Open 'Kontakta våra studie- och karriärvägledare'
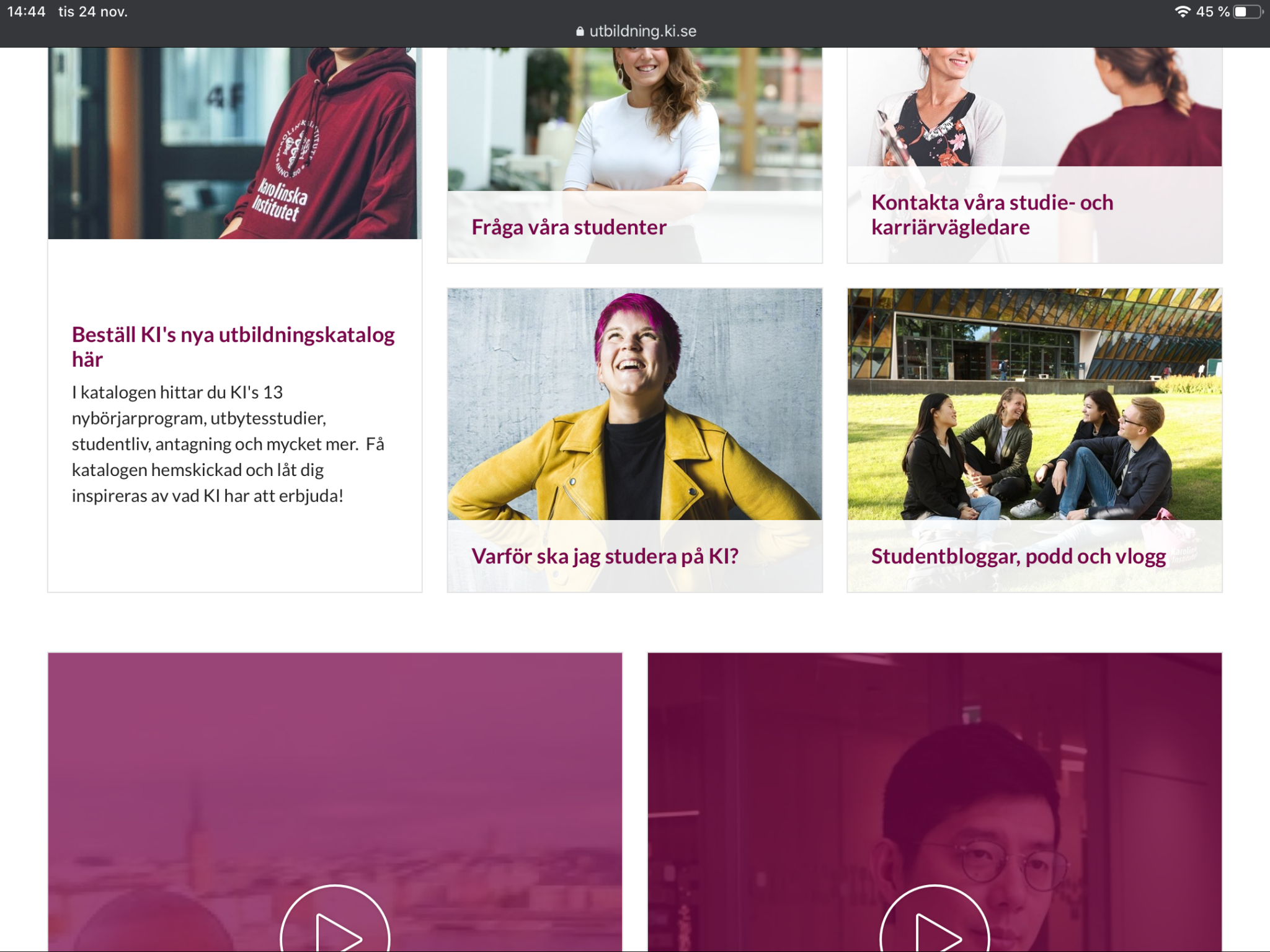 (992, 214)
